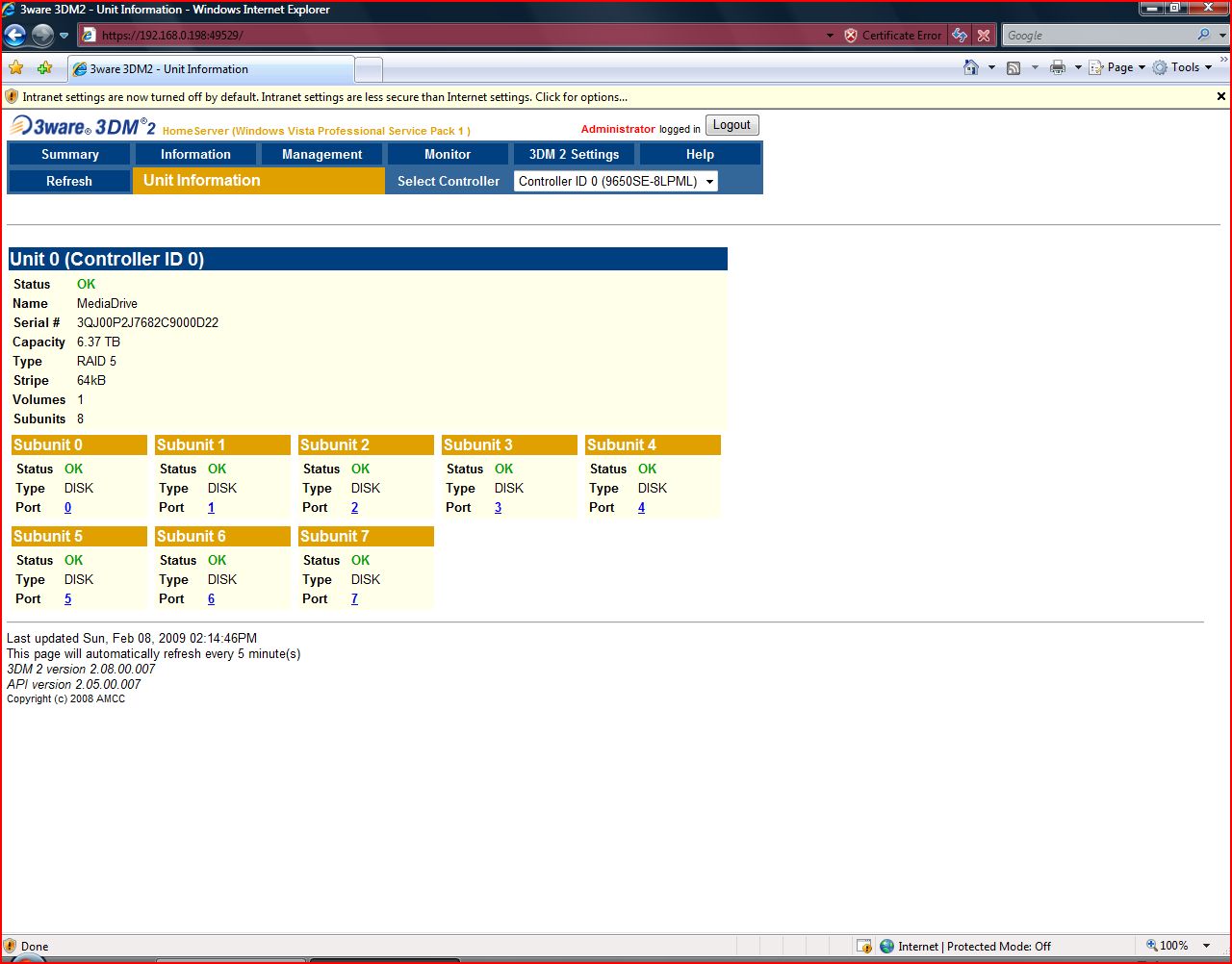Click the 100% zoom level button

(1167, 946)
